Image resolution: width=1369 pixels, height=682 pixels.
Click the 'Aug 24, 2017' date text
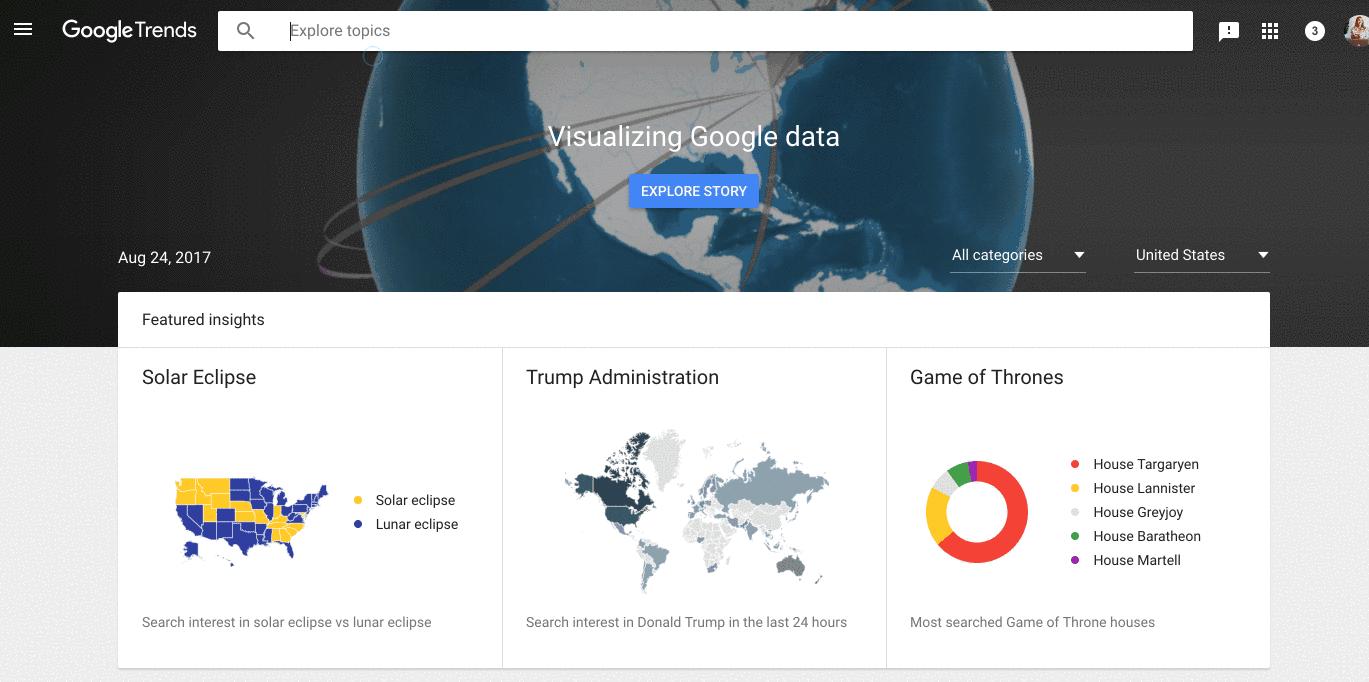pos(164,258)
